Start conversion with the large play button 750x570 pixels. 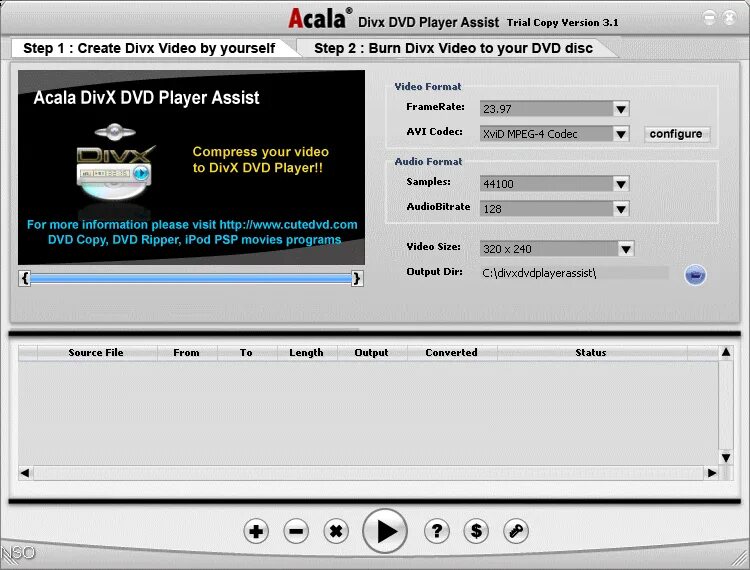tap(385, 531)
